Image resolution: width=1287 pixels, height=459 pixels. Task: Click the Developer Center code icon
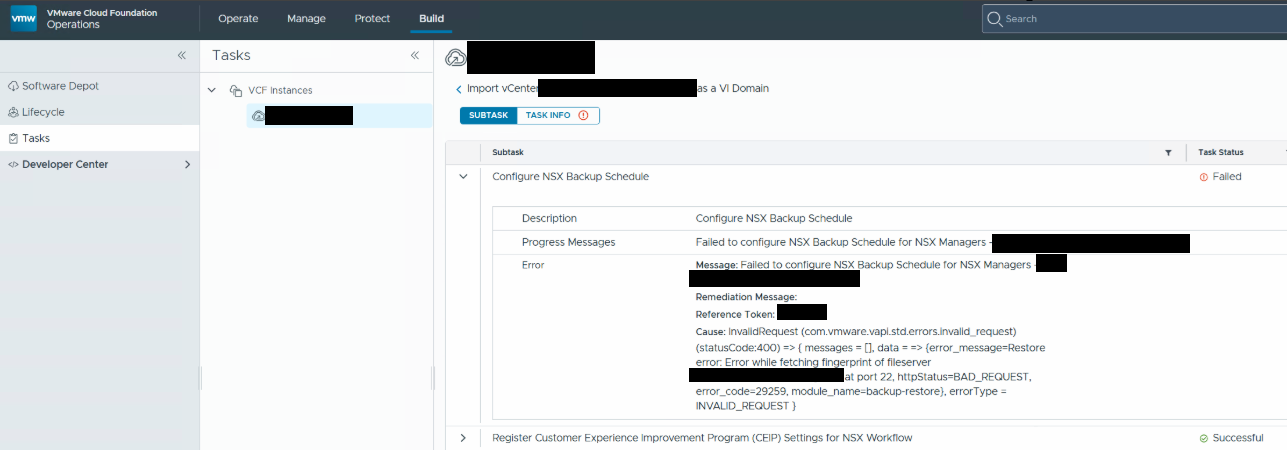tap(13, 164)
